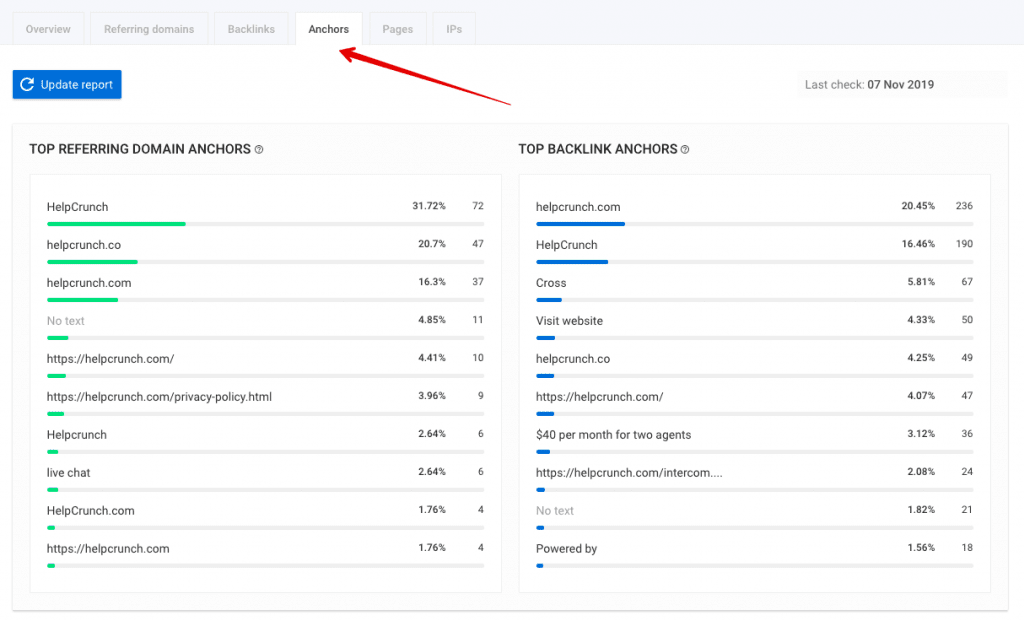Select No text in backlink anchors
This screenshot has width=1024, height=621.
(x=554, y=510)
